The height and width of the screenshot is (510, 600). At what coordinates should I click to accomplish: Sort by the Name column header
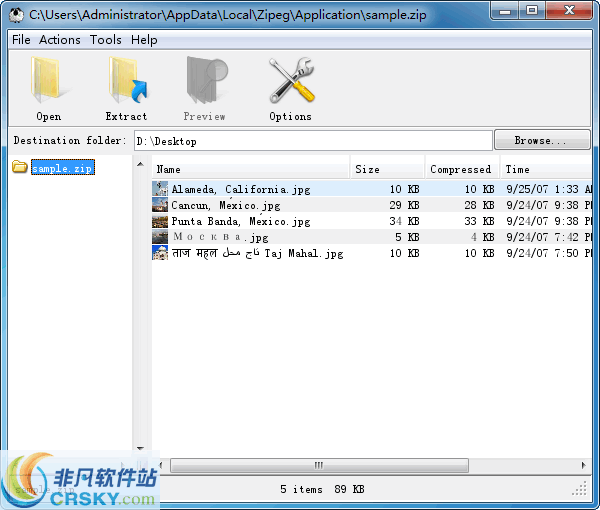coord(251,169)
